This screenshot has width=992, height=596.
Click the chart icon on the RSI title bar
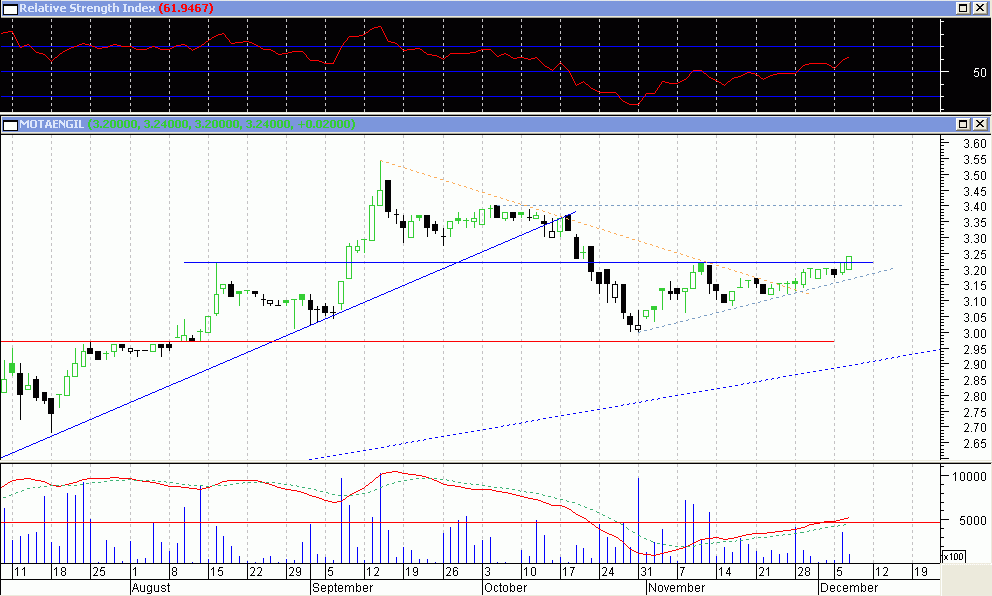(x=9, y=8)
